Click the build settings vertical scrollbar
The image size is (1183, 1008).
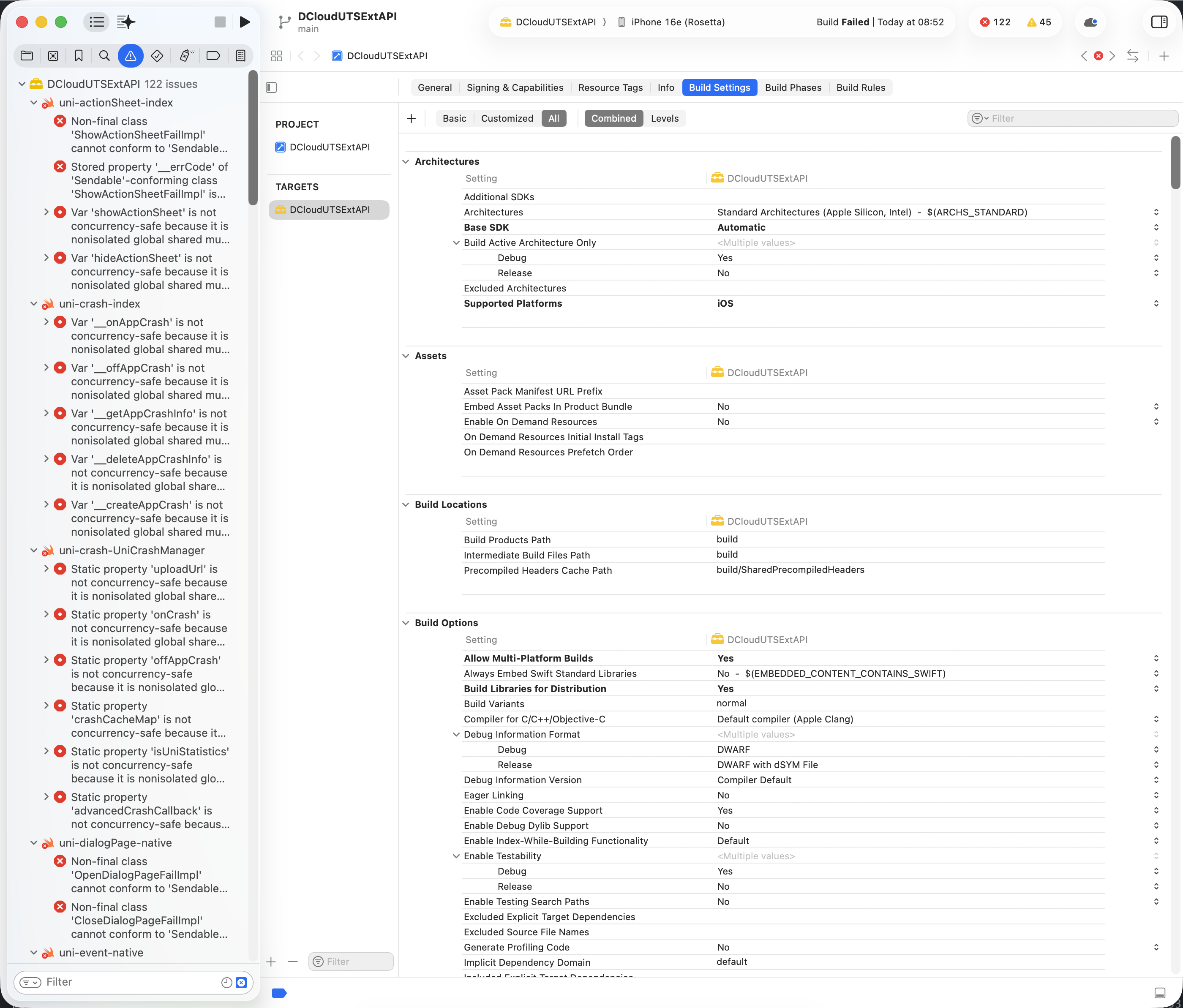pos(1175,163)
